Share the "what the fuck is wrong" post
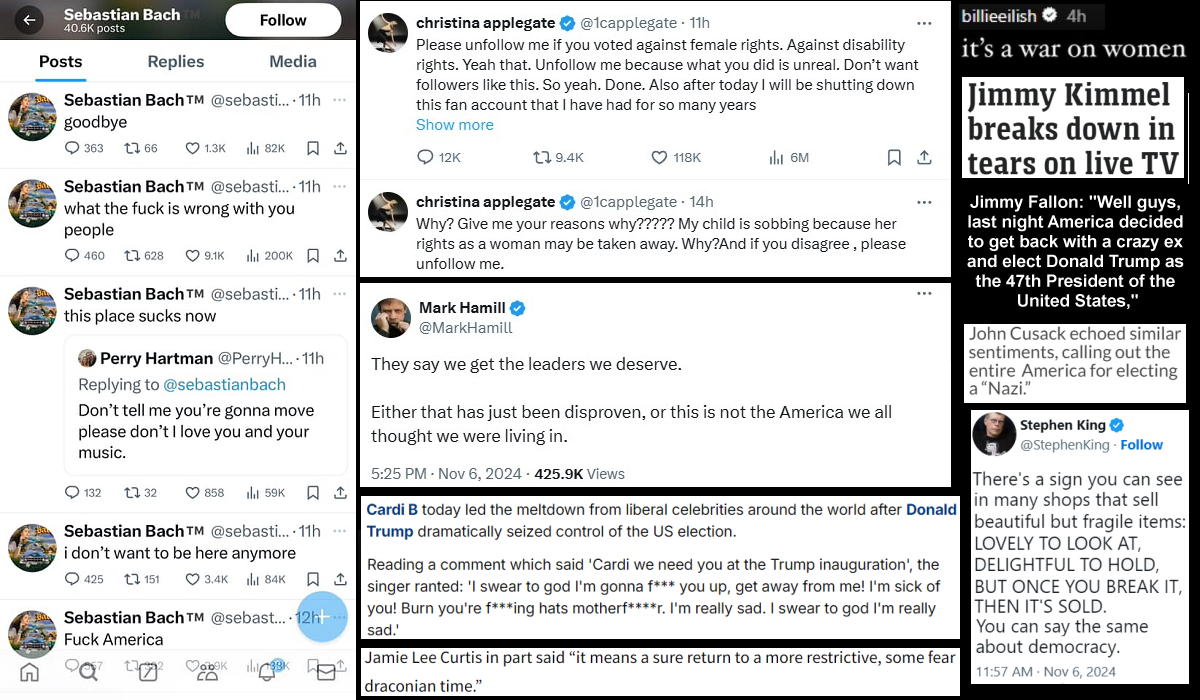Image resolution: width=1200 pixels, height=700 pixels. coord(340,255)
